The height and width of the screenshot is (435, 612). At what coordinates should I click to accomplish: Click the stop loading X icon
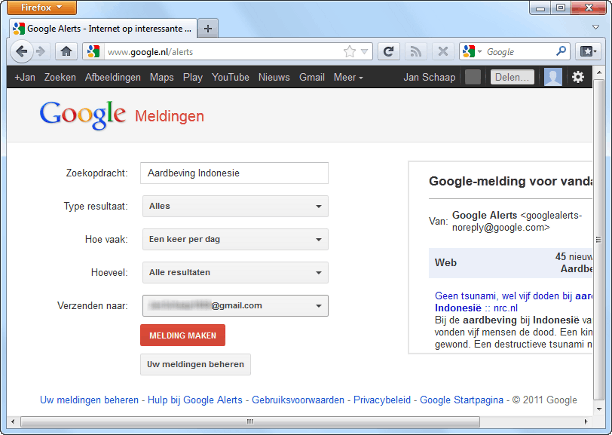(x=443, y=51)
